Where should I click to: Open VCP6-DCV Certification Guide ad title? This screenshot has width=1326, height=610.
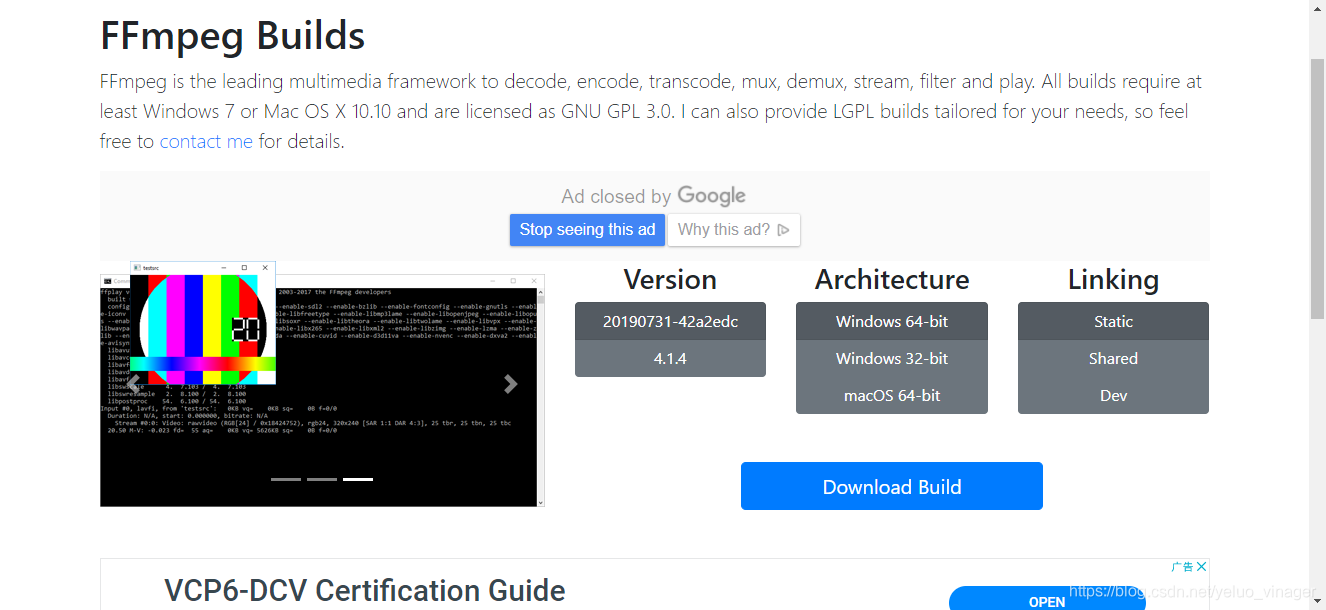tap(365, 590)
